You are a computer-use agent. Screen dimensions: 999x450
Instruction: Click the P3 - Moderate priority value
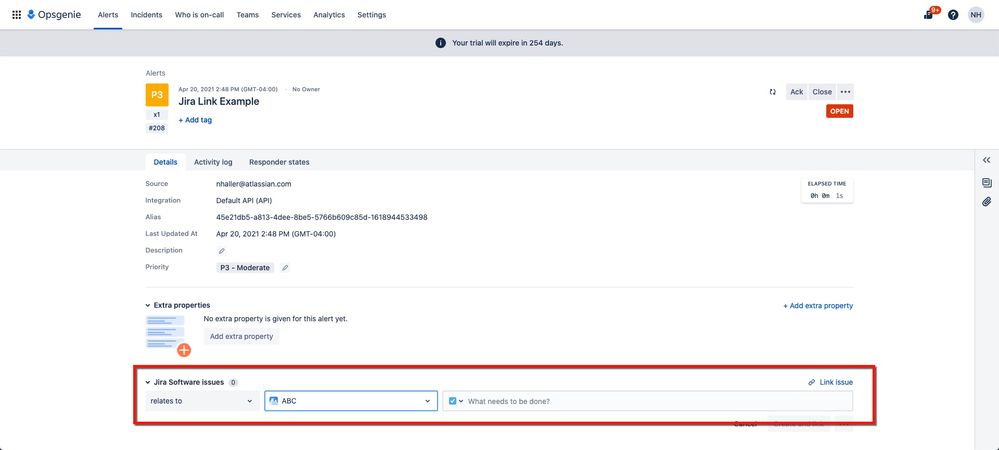(x=245, y=268)
